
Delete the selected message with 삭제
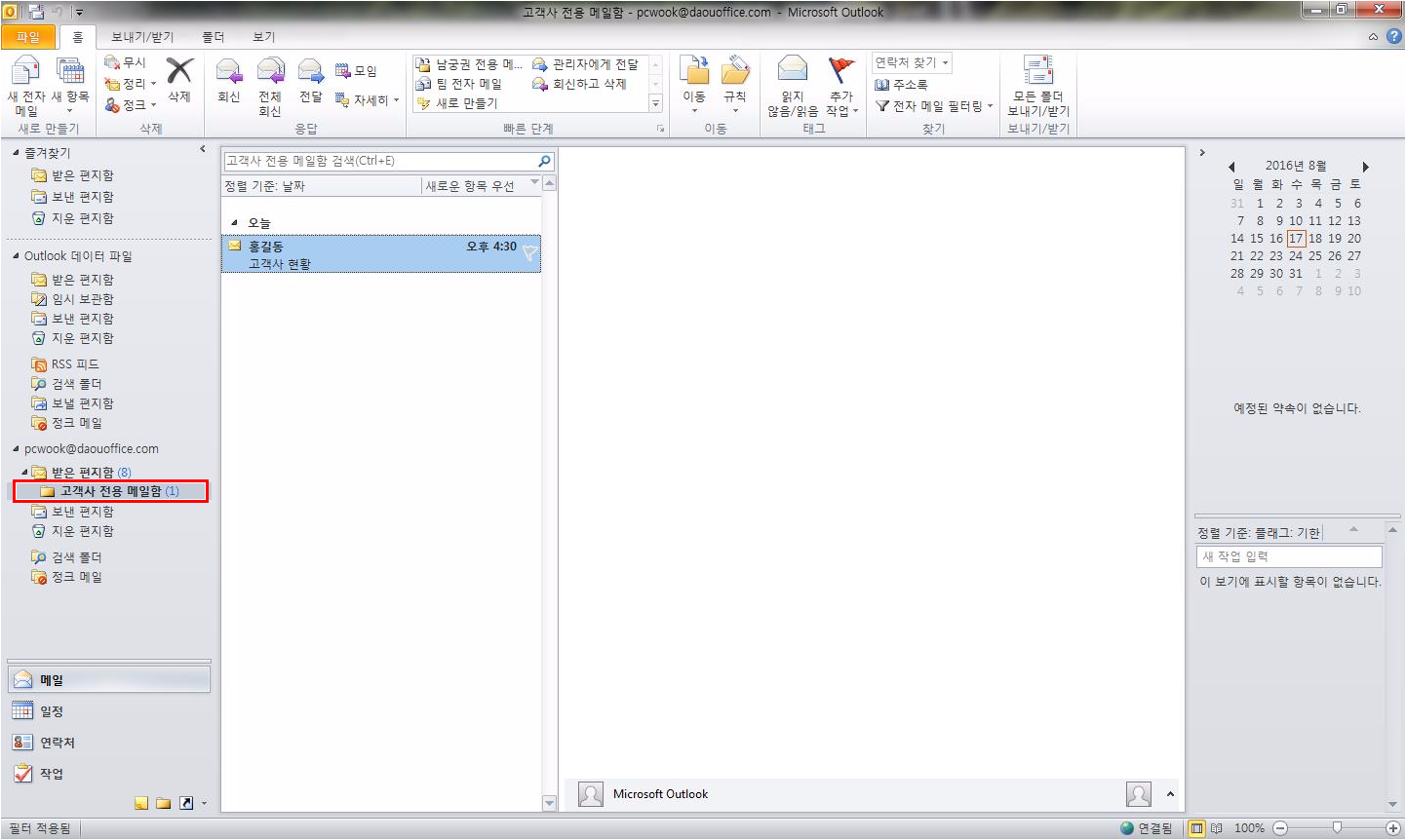(x=179, y=80)
